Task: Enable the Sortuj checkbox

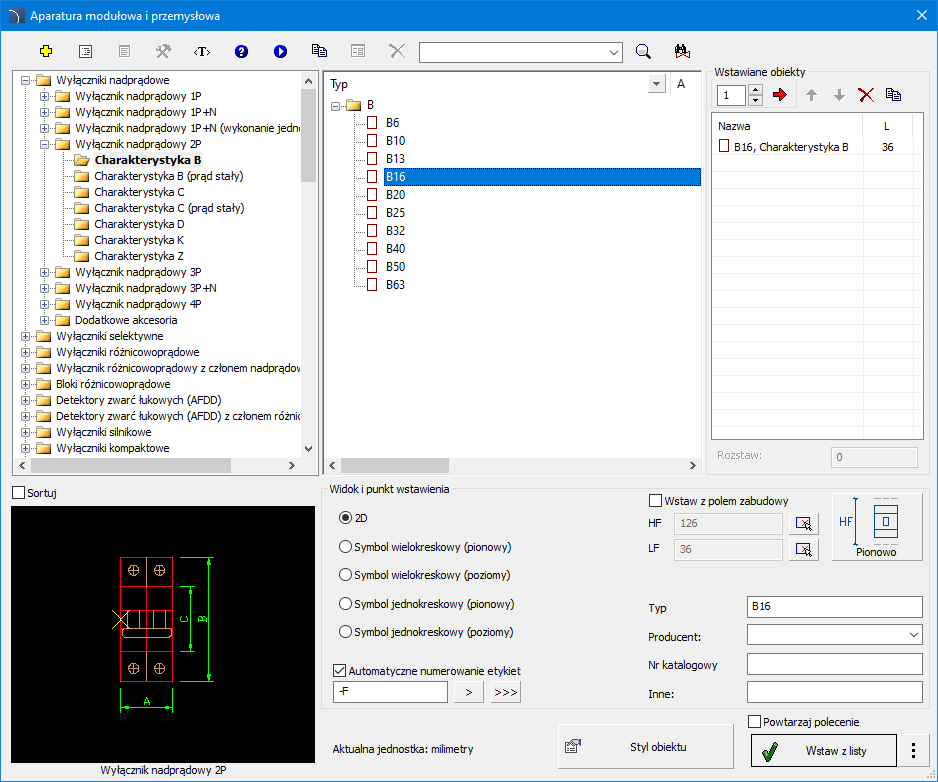Action: (19, 493)
